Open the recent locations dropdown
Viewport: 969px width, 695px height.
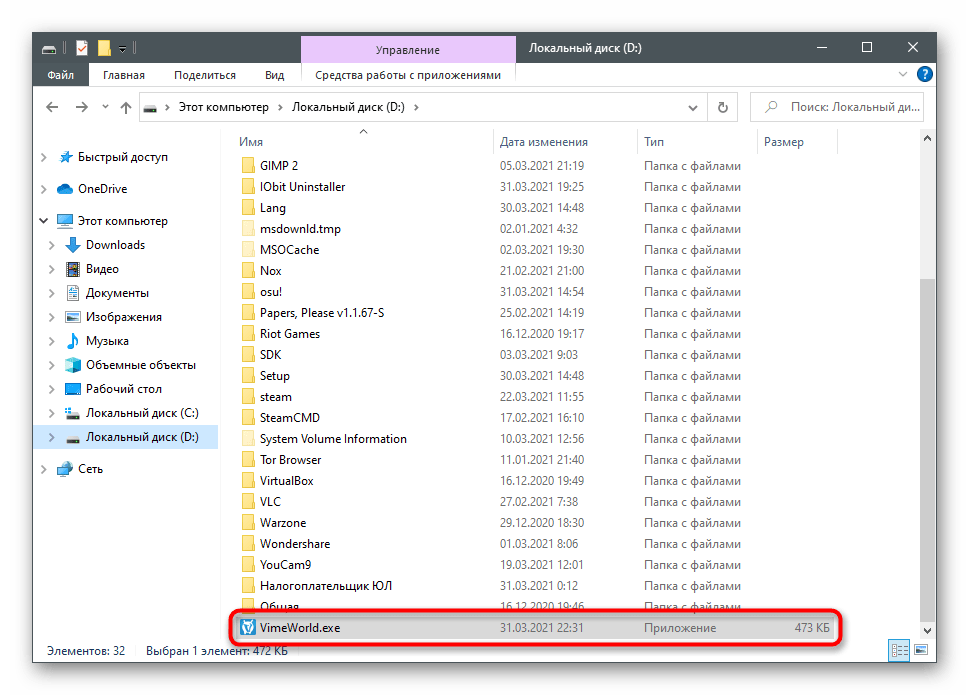tap(105, 107)
